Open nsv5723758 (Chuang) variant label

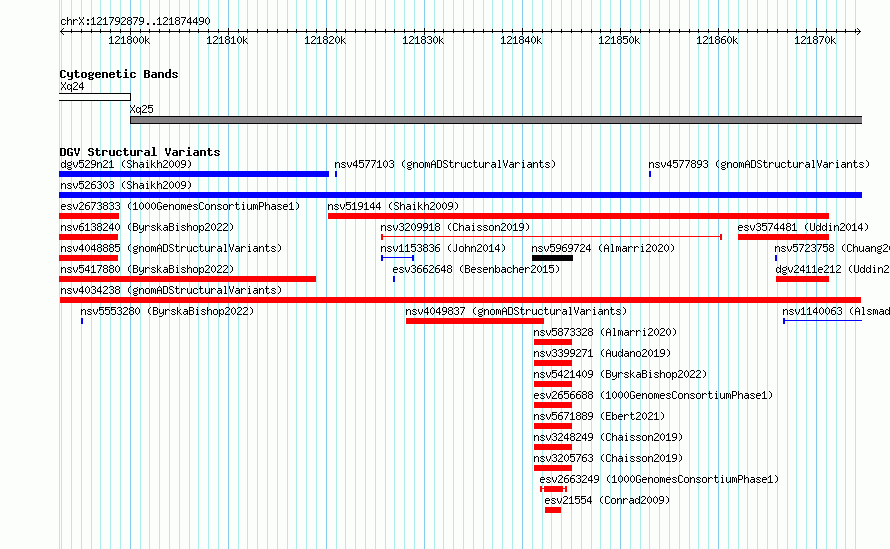point(832,248)
